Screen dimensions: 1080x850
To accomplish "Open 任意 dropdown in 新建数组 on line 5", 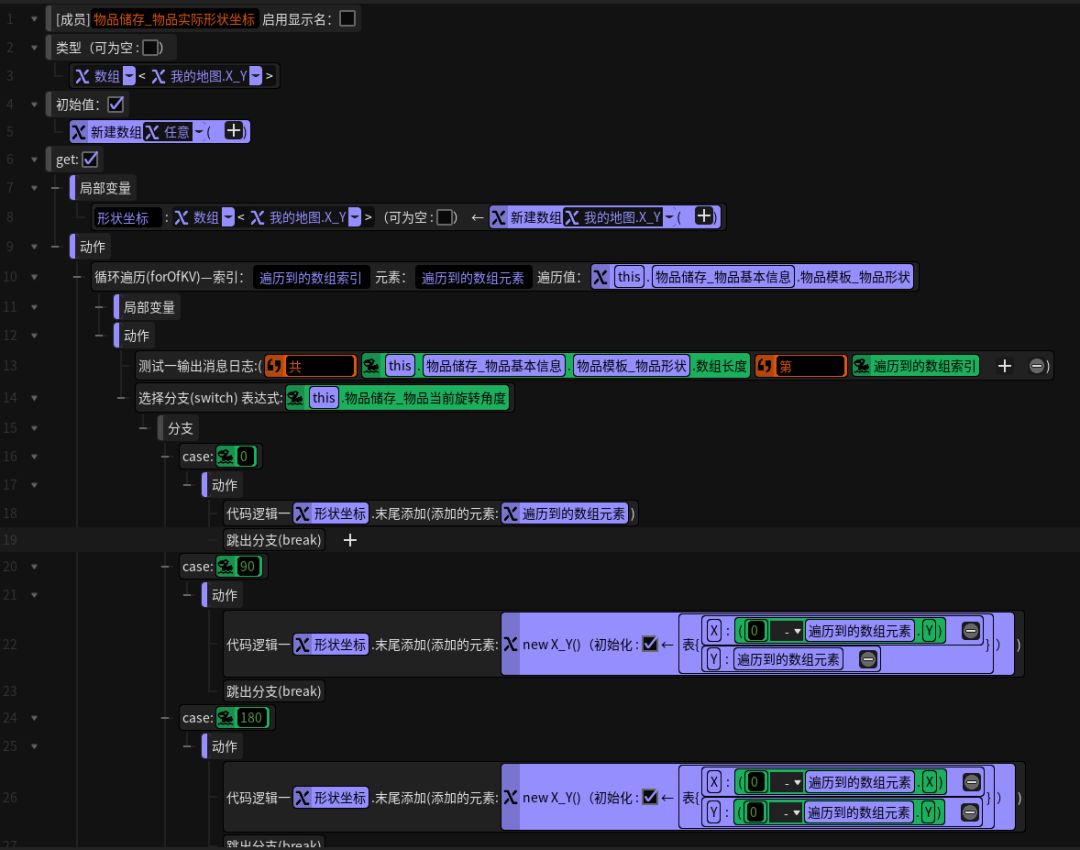I will pos(199,132).
